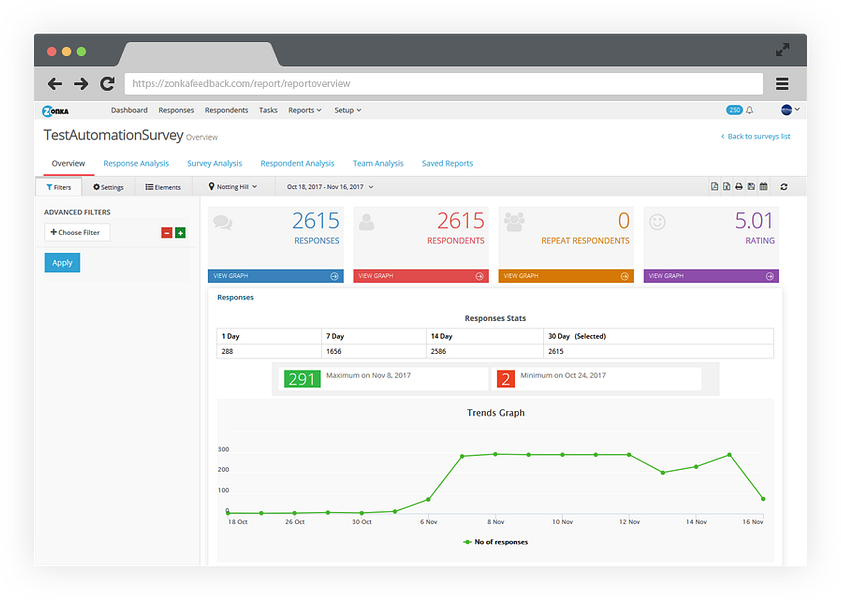Click the print report icon

739,187
